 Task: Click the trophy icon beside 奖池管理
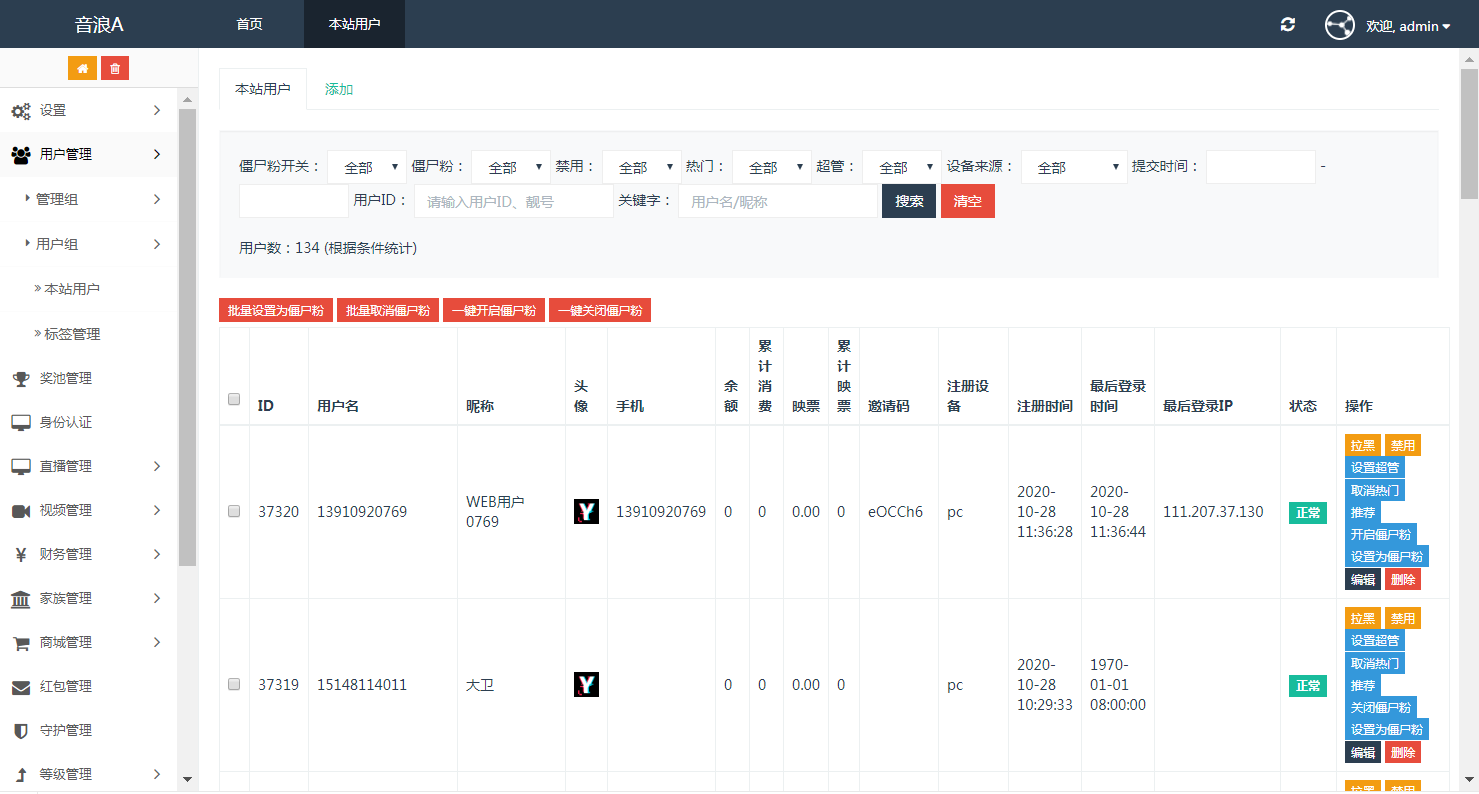pos(20,379)
